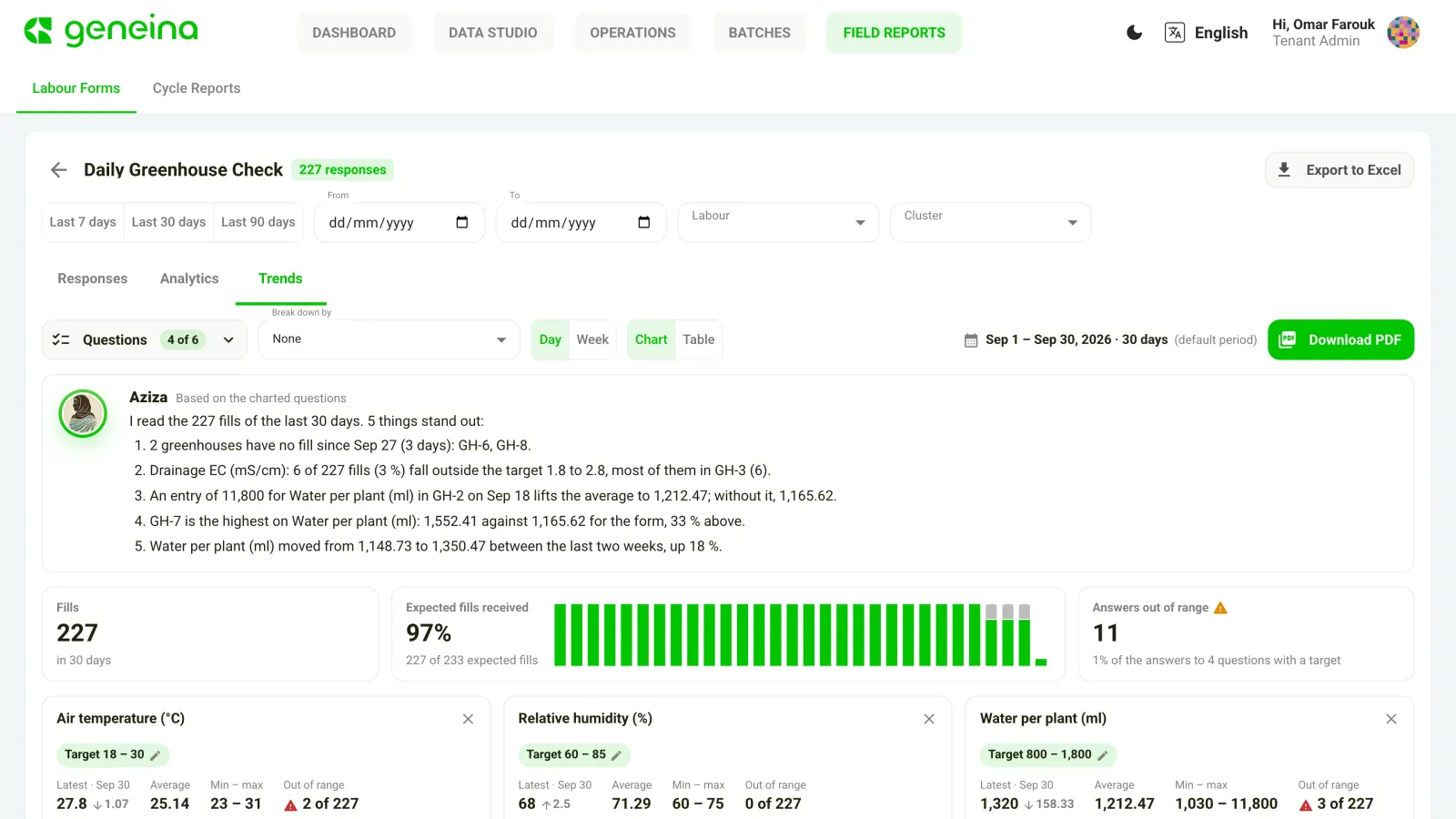This screenshot has height=819, width=1456.
Task: Open the Omar Farouk account menu
Action: pyautogui.click(x=1345, y=33)
